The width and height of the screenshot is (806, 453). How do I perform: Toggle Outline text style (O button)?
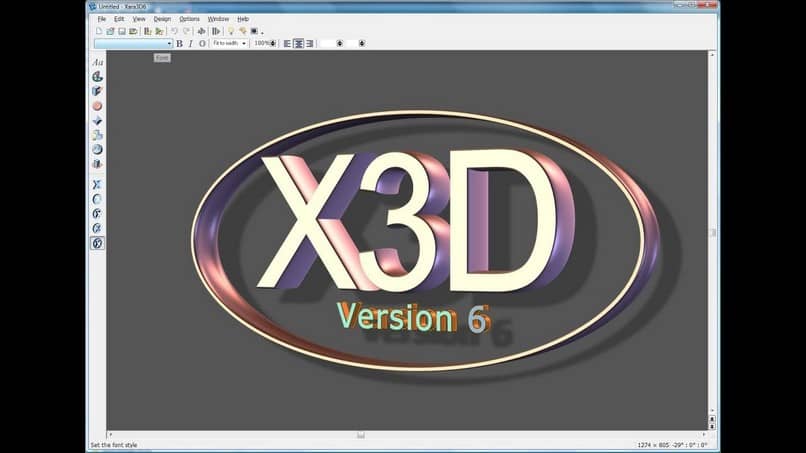tap(203, 44)
